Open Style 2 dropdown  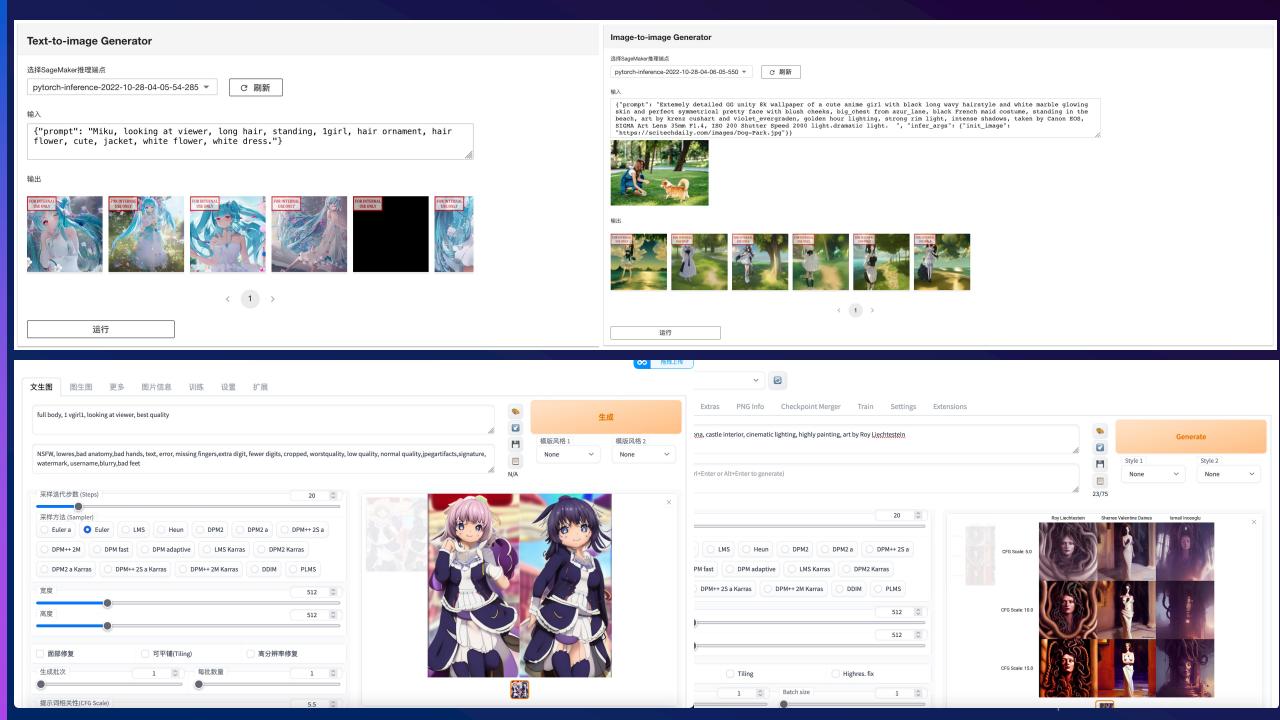1230,474
